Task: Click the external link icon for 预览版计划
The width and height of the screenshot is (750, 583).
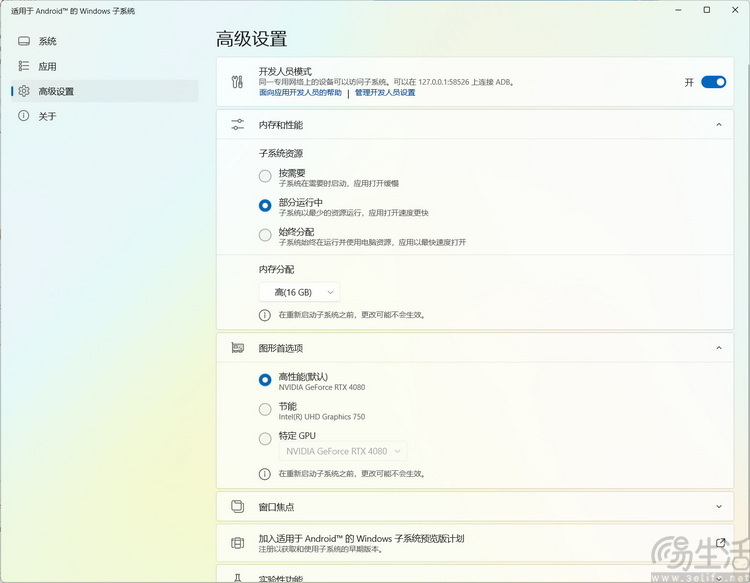Action: click(720, 543)
